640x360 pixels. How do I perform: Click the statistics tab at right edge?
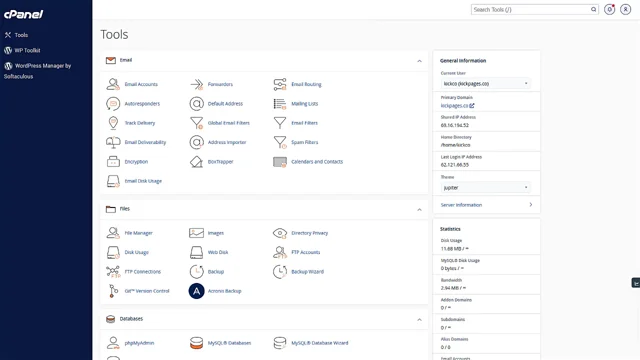click(636, 282)
